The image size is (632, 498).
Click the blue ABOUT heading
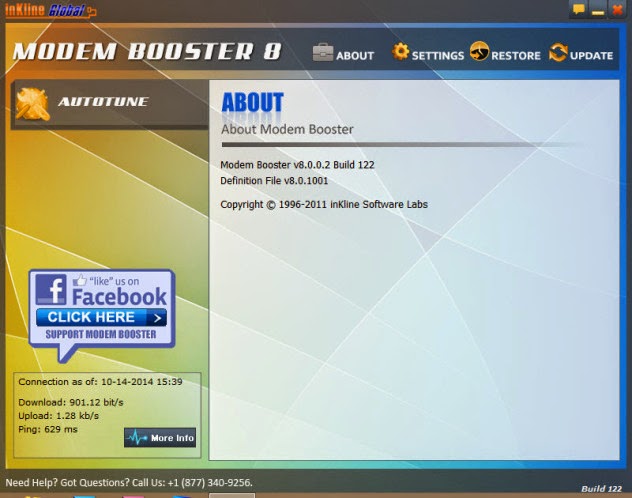coord(252,102)
